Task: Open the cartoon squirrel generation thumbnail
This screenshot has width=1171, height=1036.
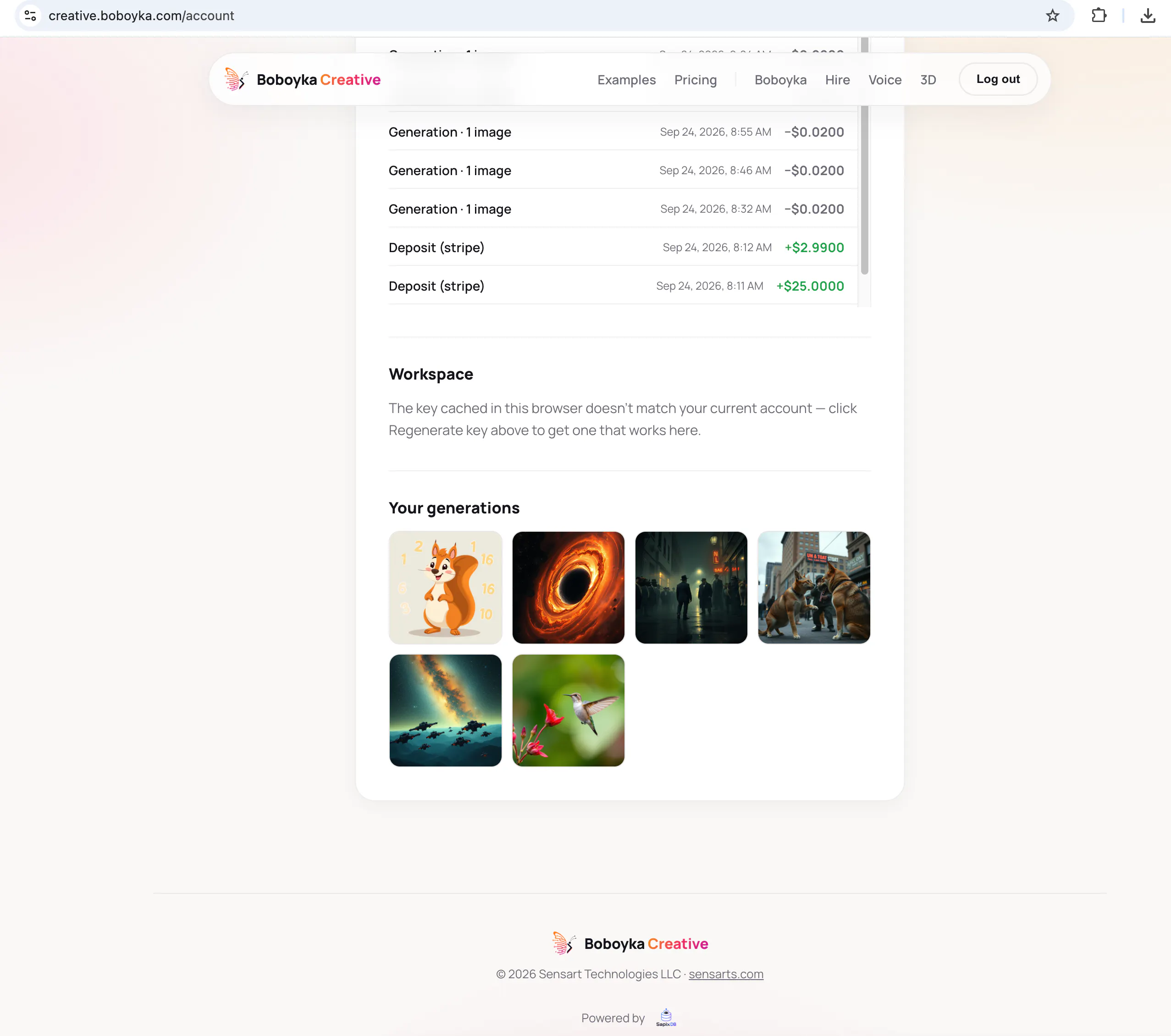Action: 445,587
